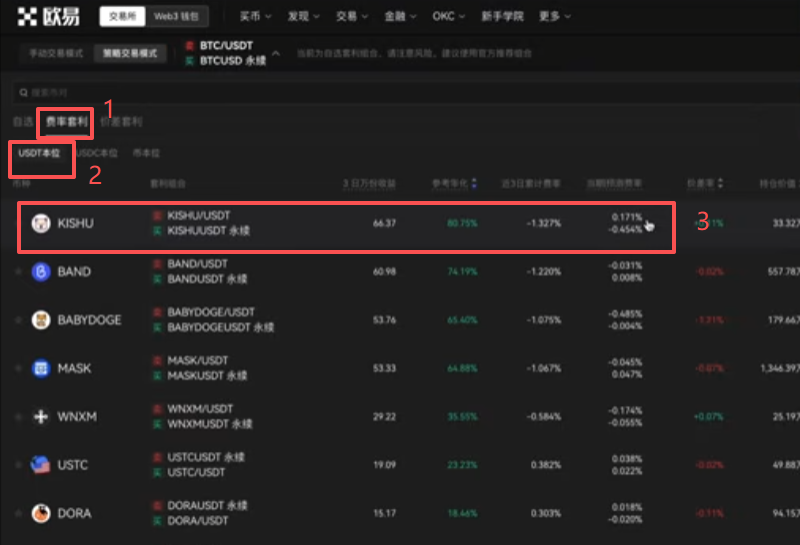Select the USTCUSDT 永续 arbitrage combo
Viewport: 800px width, 545px height.
[x=199, y=465]
